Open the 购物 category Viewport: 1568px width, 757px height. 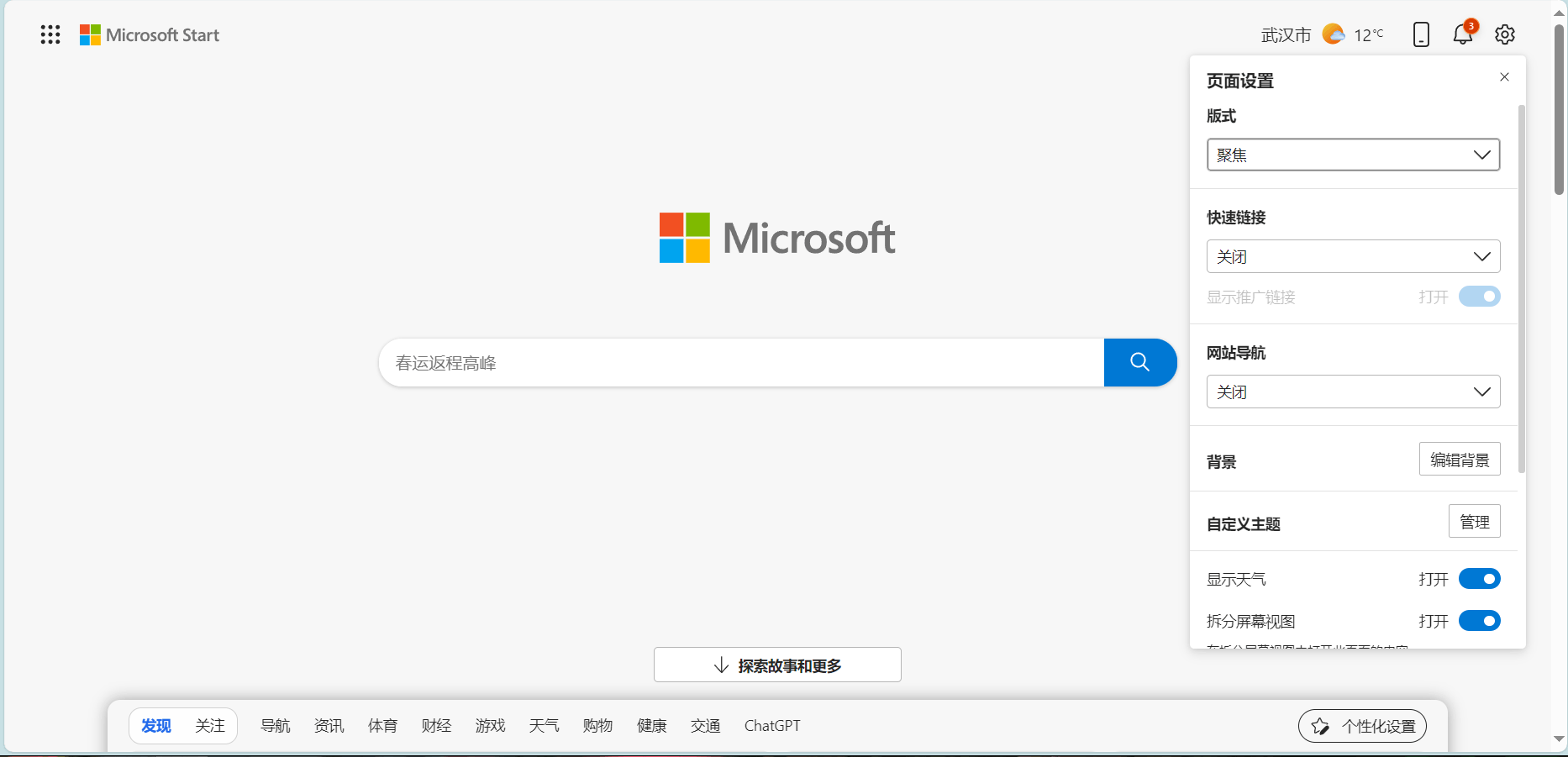click(598, 726)
